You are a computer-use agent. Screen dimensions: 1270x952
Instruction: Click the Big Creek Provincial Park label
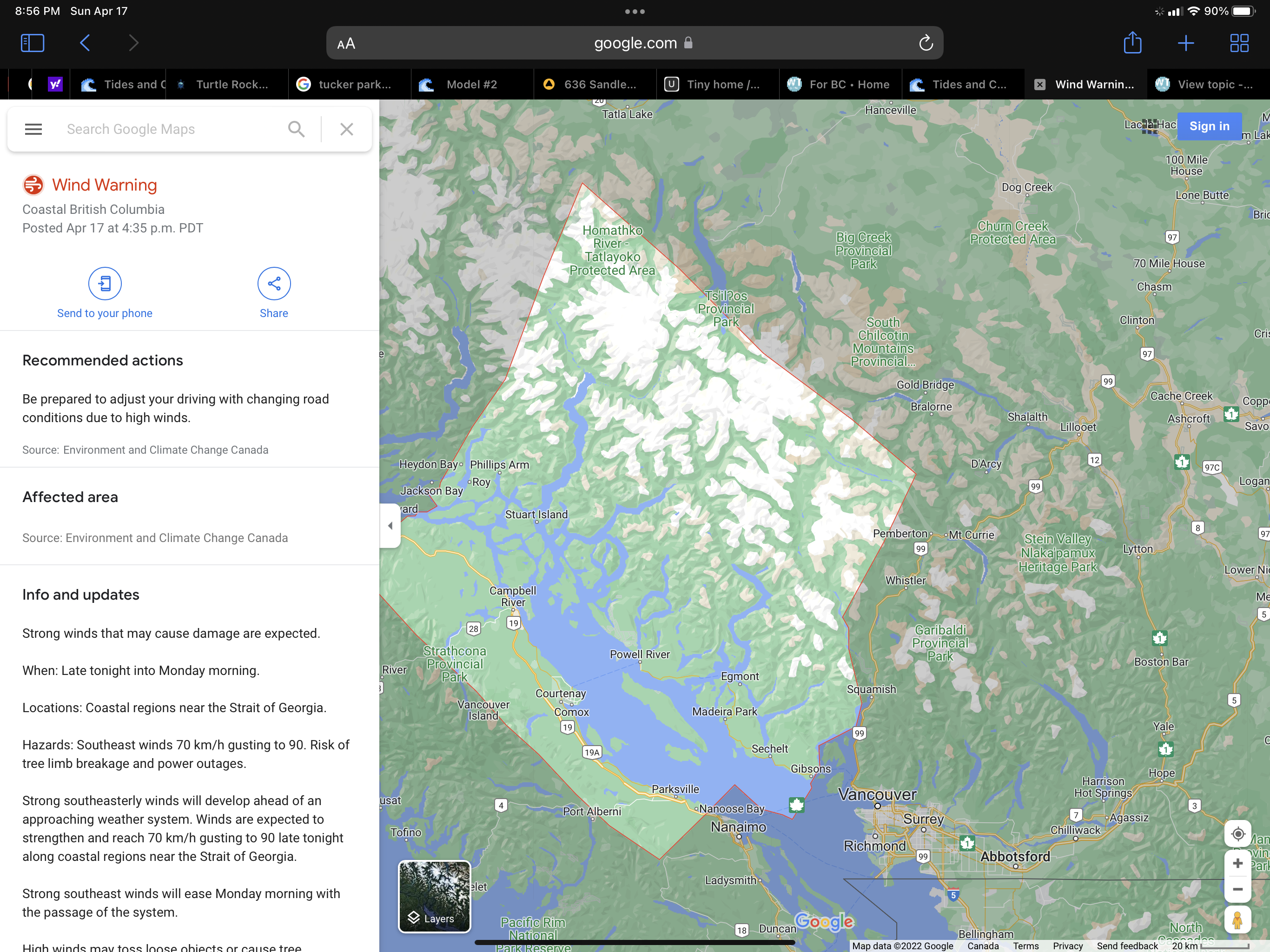864,251
